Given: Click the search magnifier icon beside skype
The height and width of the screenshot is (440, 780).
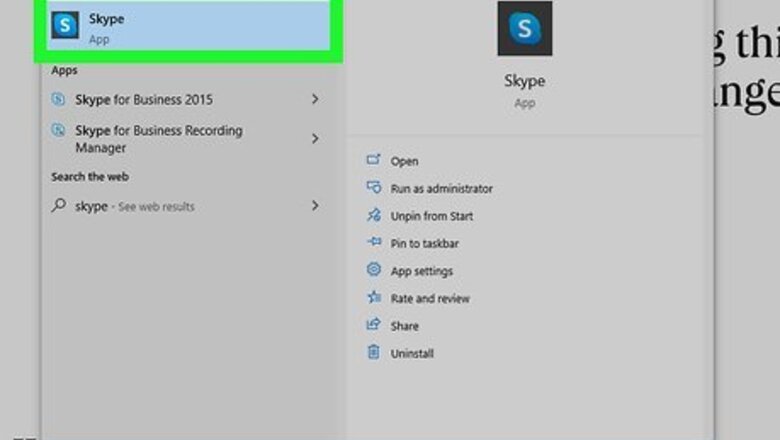Looking at the screenshot, I should (x=58, y=205).
